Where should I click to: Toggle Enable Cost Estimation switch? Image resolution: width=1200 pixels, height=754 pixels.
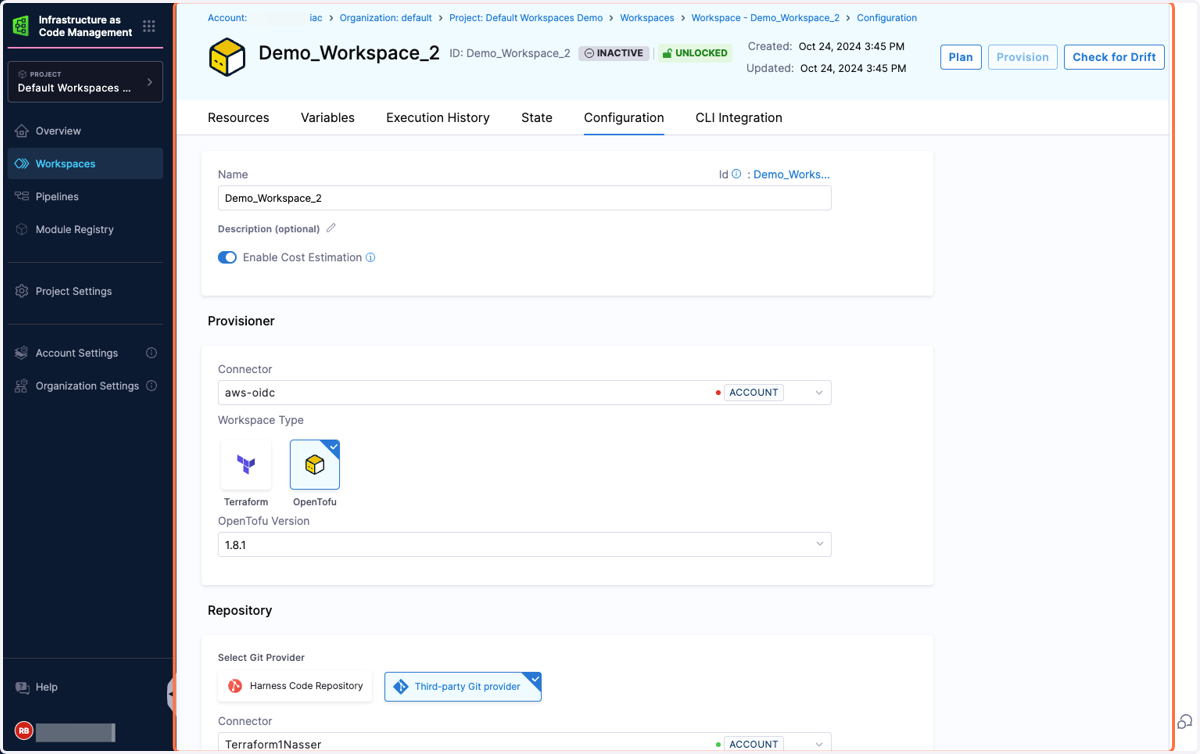[x=227, y=257]
